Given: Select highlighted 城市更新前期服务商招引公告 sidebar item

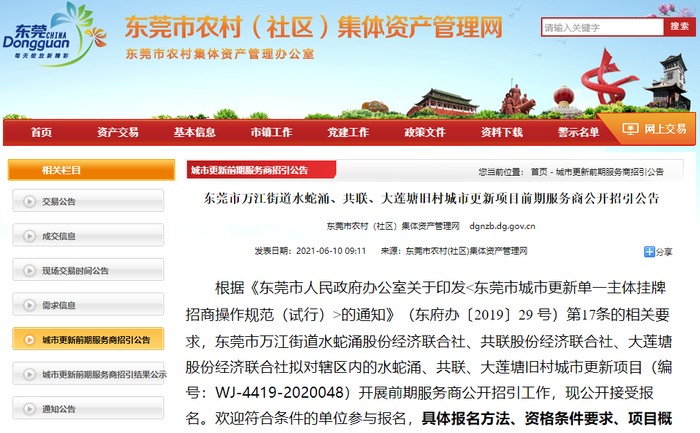Looking at the screenshot, I should (x=88, y=339).
